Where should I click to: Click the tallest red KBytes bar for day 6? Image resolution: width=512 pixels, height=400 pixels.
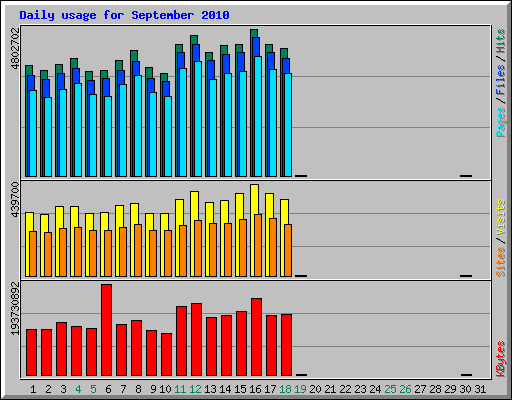click(x=107, y=330)
